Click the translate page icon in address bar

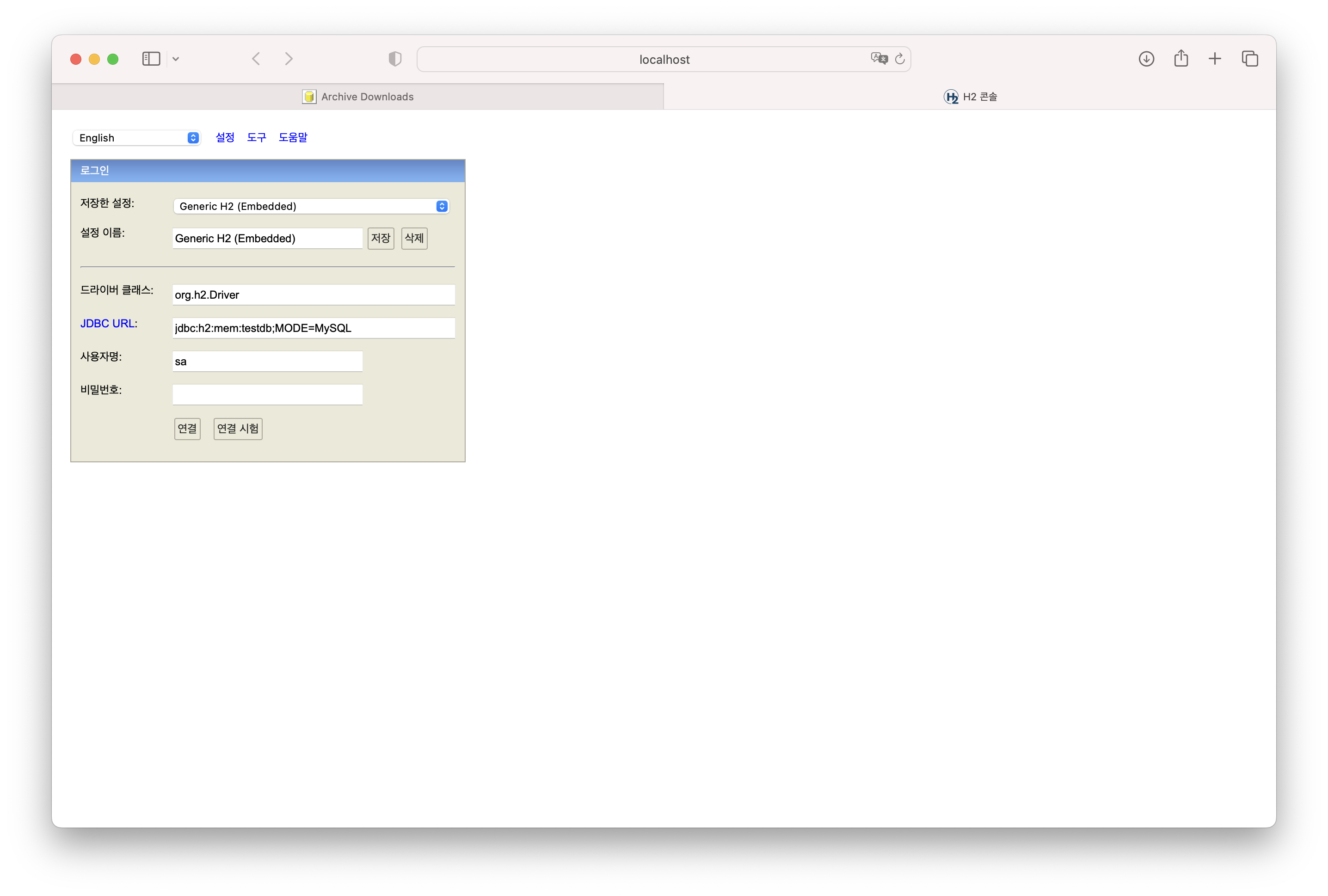click(x=878, y=59)
